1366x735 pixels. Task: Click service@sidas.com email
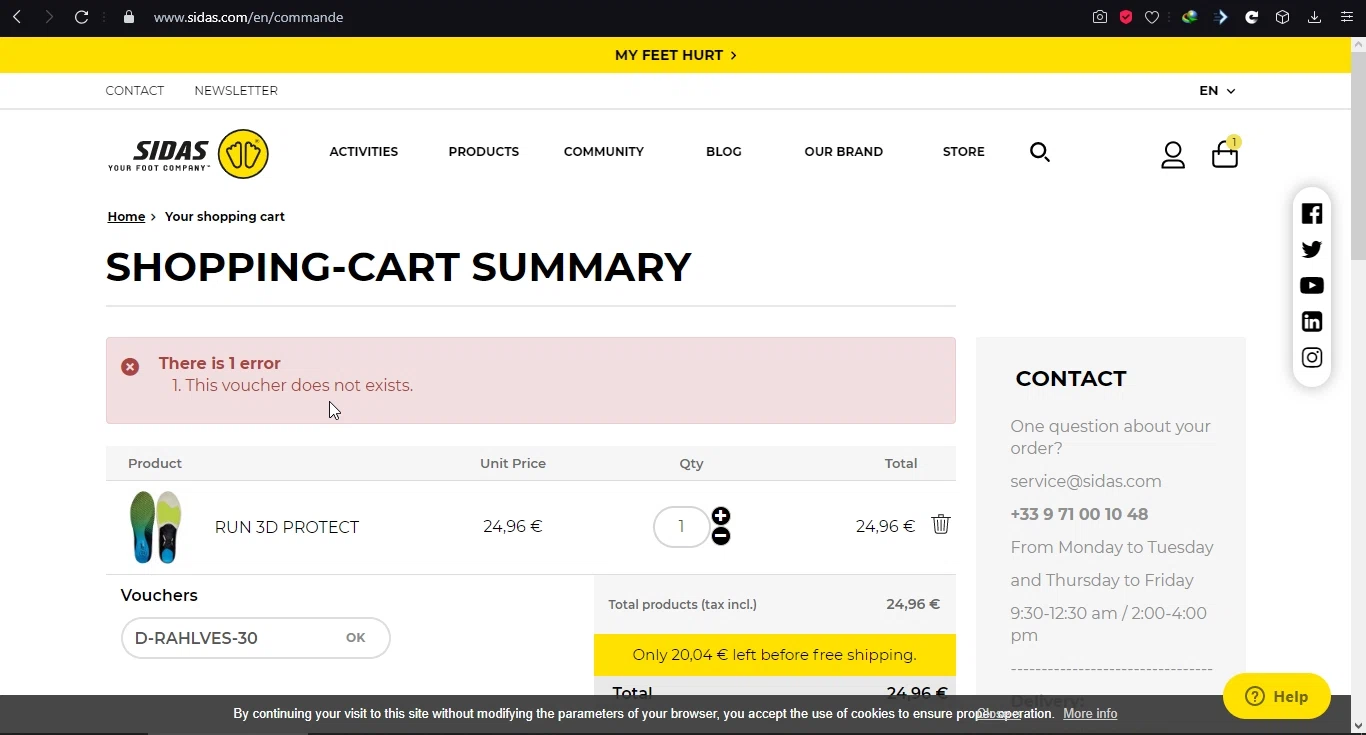click(x=1086, y=482)
